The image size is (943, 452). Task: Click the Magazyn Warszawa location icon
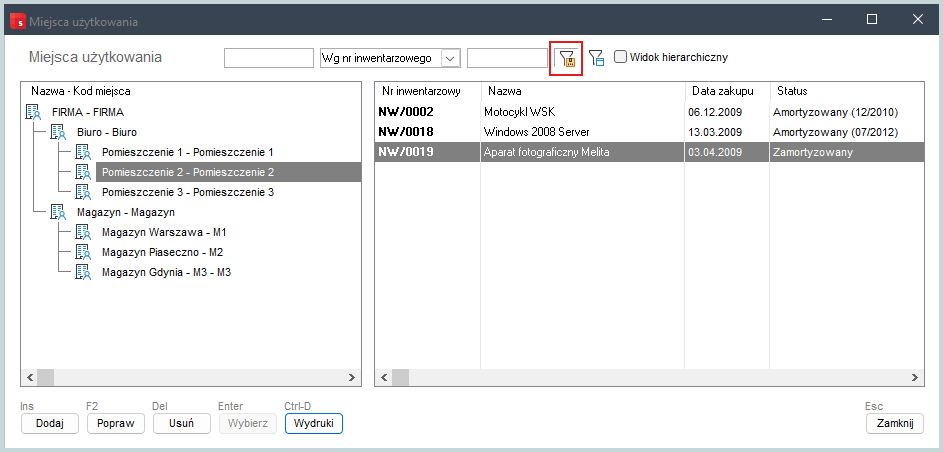pyautogui.click(x=82, y=232)
